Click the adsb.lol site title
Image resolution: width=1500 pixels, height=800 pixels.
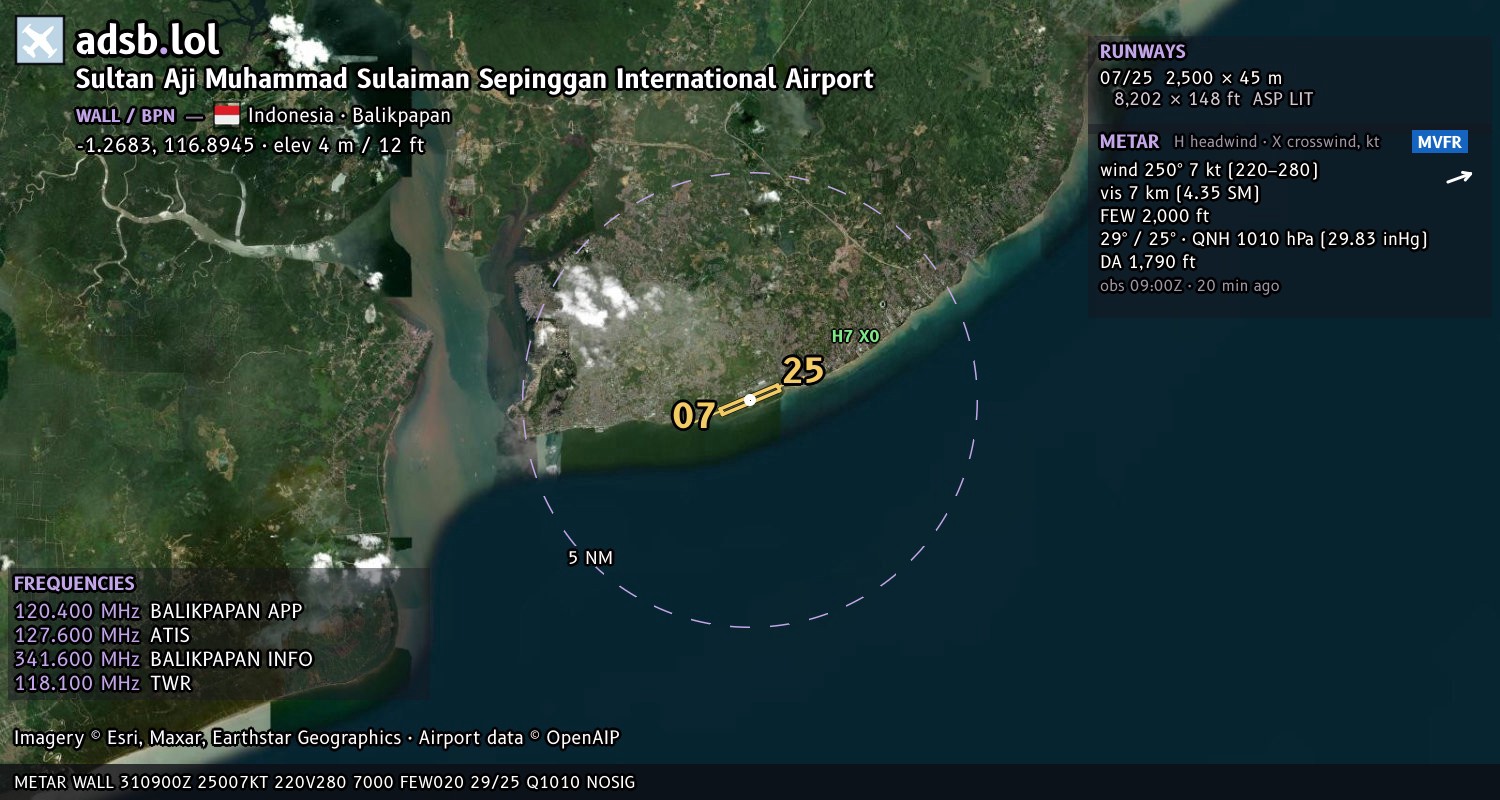click(147, 41)
